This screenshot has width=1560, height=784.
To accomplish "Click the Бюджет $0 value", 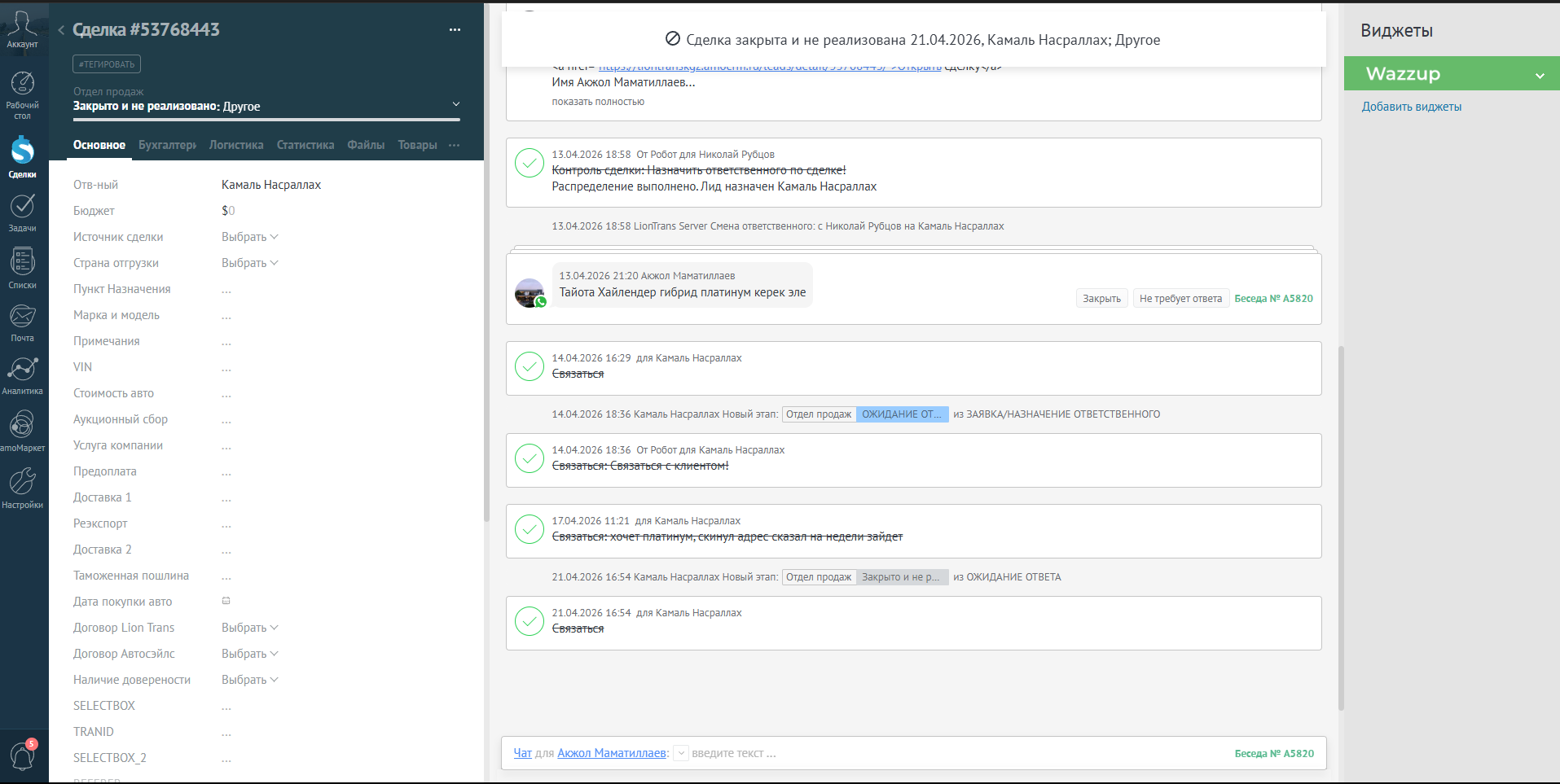I will click(228, 211).
